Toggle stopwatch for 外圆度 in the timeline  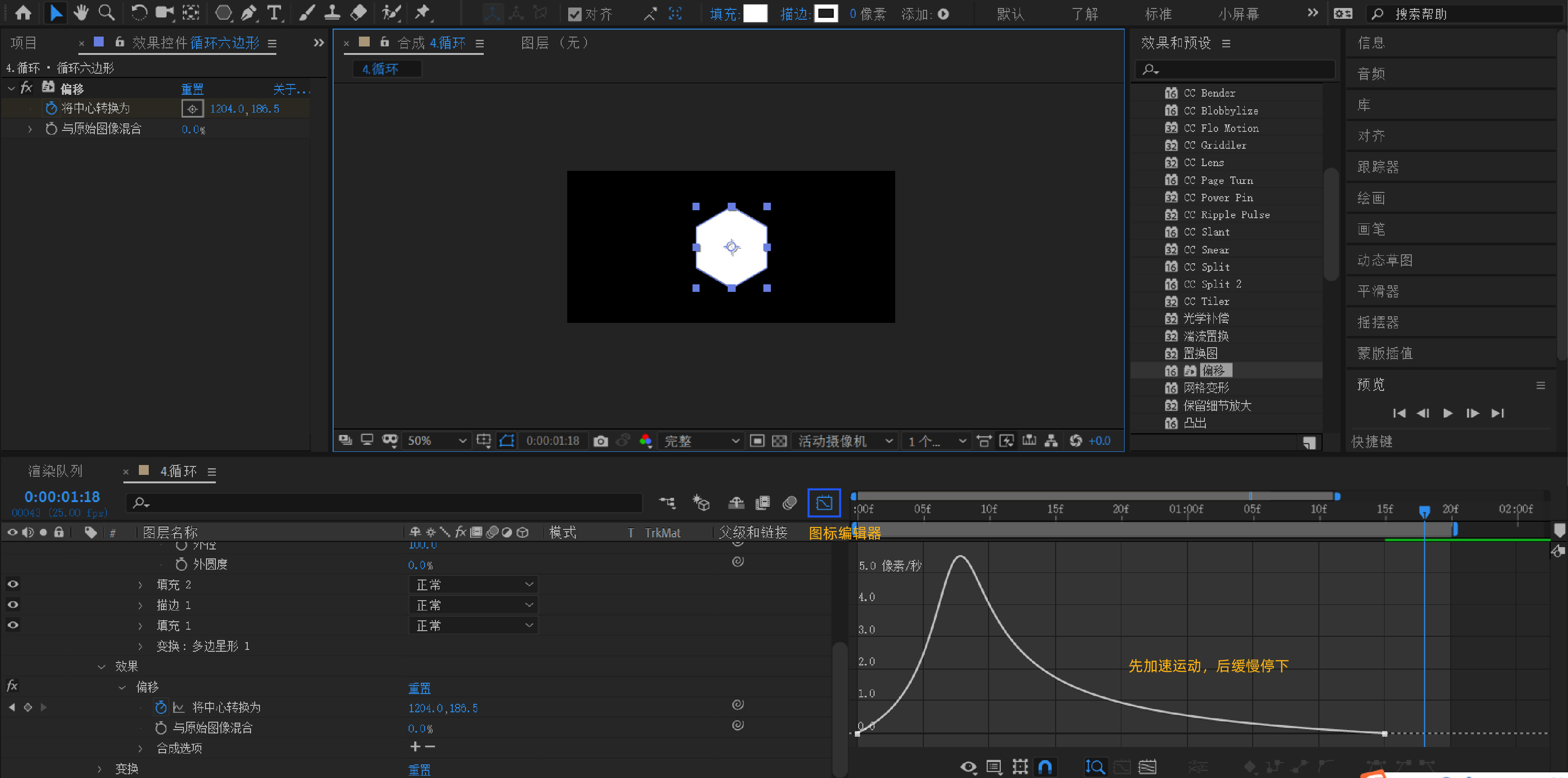(x=181, y=564)
